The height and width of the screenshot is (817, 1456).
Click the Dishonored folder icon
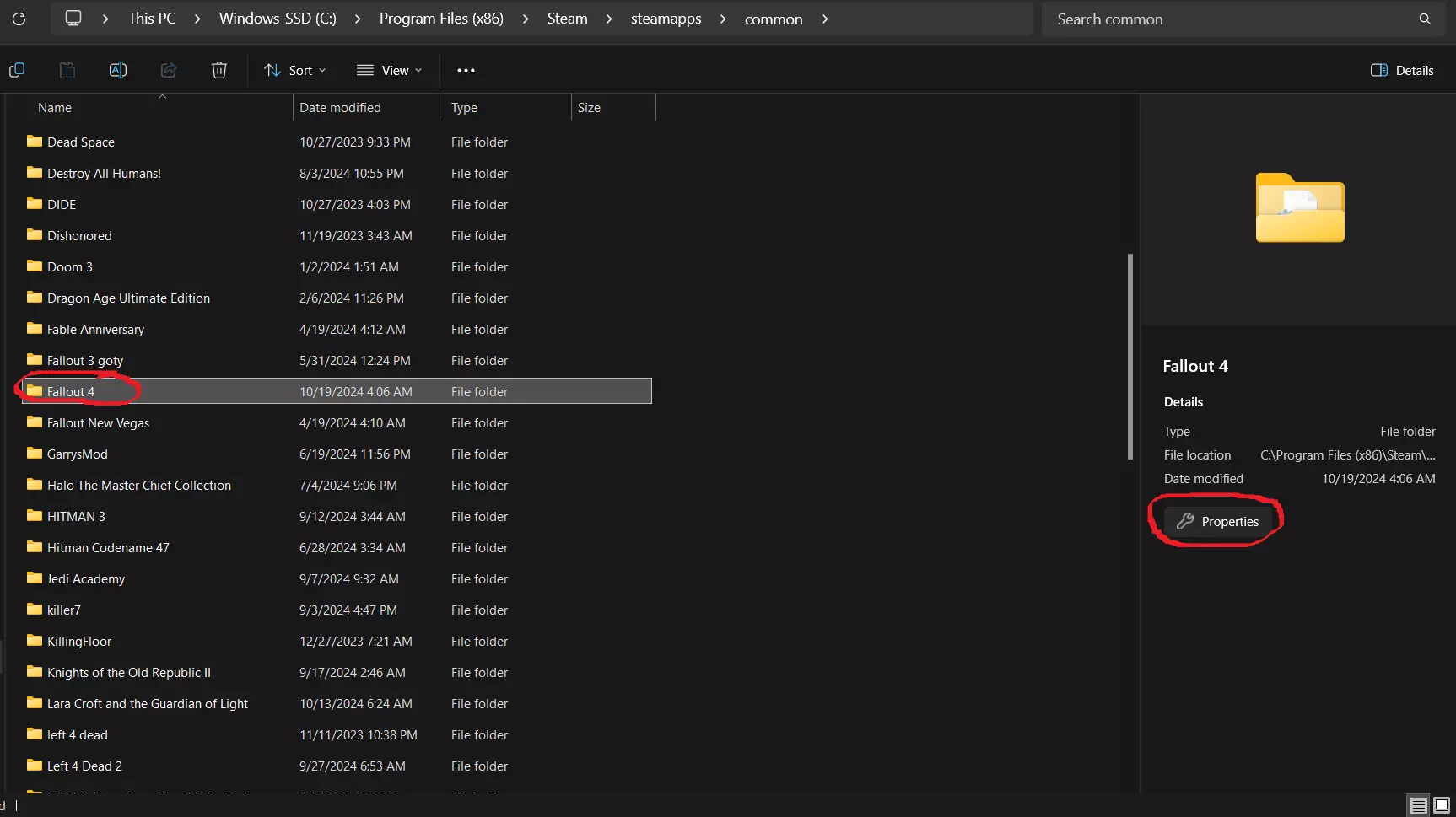coord(35,235)
